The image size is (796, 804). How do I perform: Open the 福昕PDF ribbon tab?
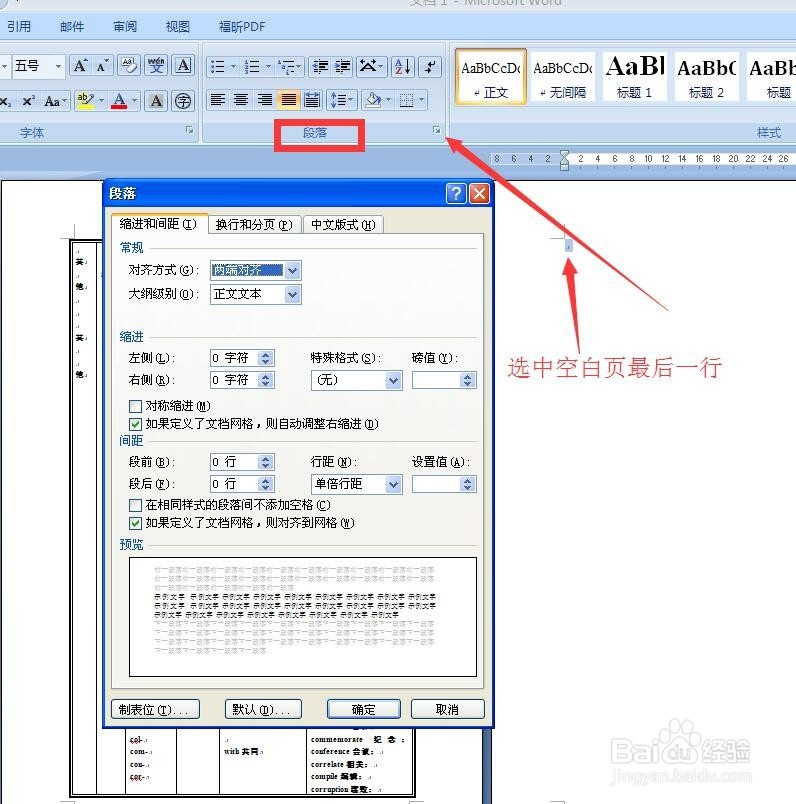click(x=242, y=26)
